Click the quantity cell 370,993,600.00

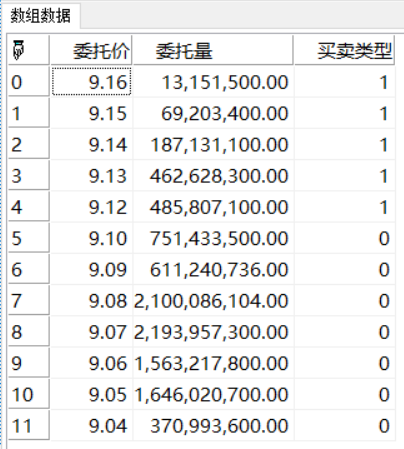pyautogui.click(x=213, y=425)
